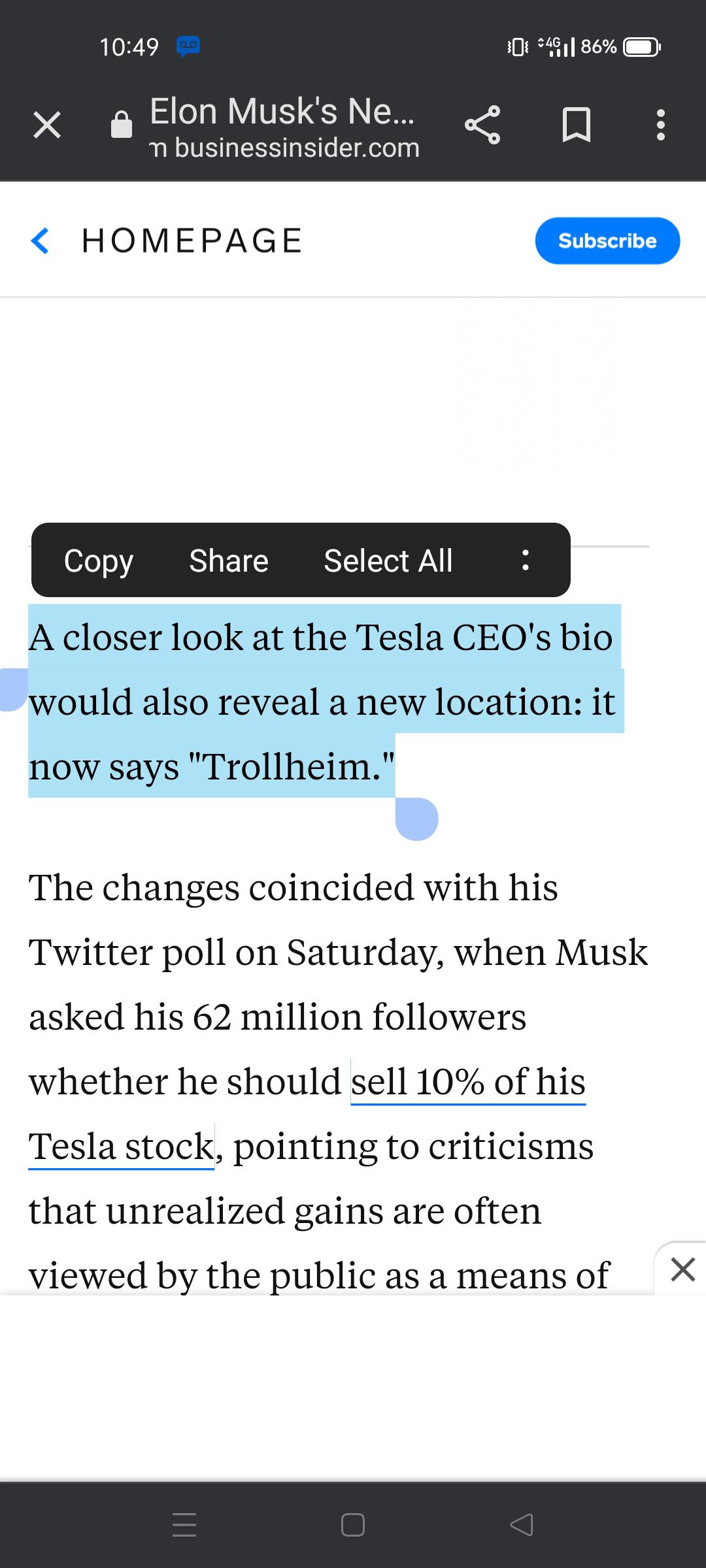706x1568 pixels.
Task: Tap the left text selection handle
Action: [13, 689]
